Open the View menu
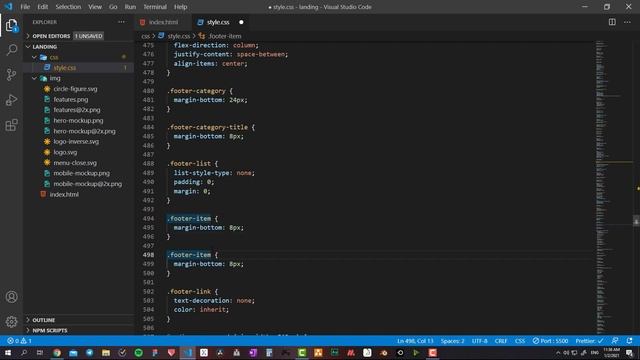Screen dimensions: 640x360 (95, 7)
